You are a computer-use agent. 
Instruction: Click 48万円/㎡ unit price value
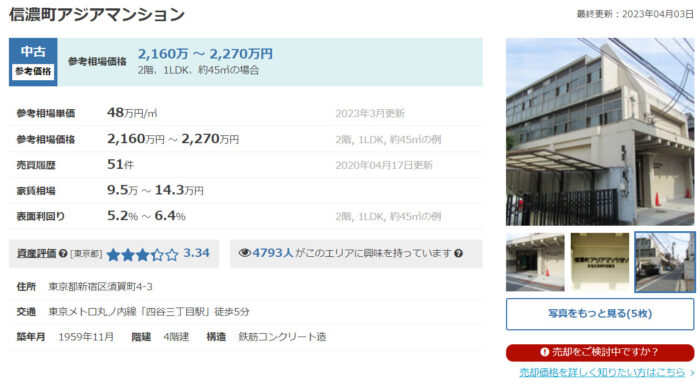point(132,113)
